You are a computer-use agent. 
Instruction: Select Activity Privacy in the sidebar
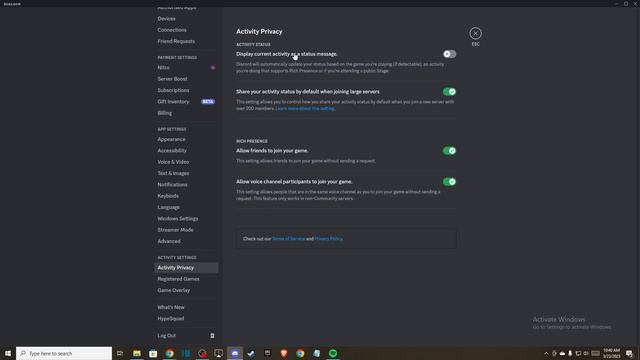(x=186, y=268)
